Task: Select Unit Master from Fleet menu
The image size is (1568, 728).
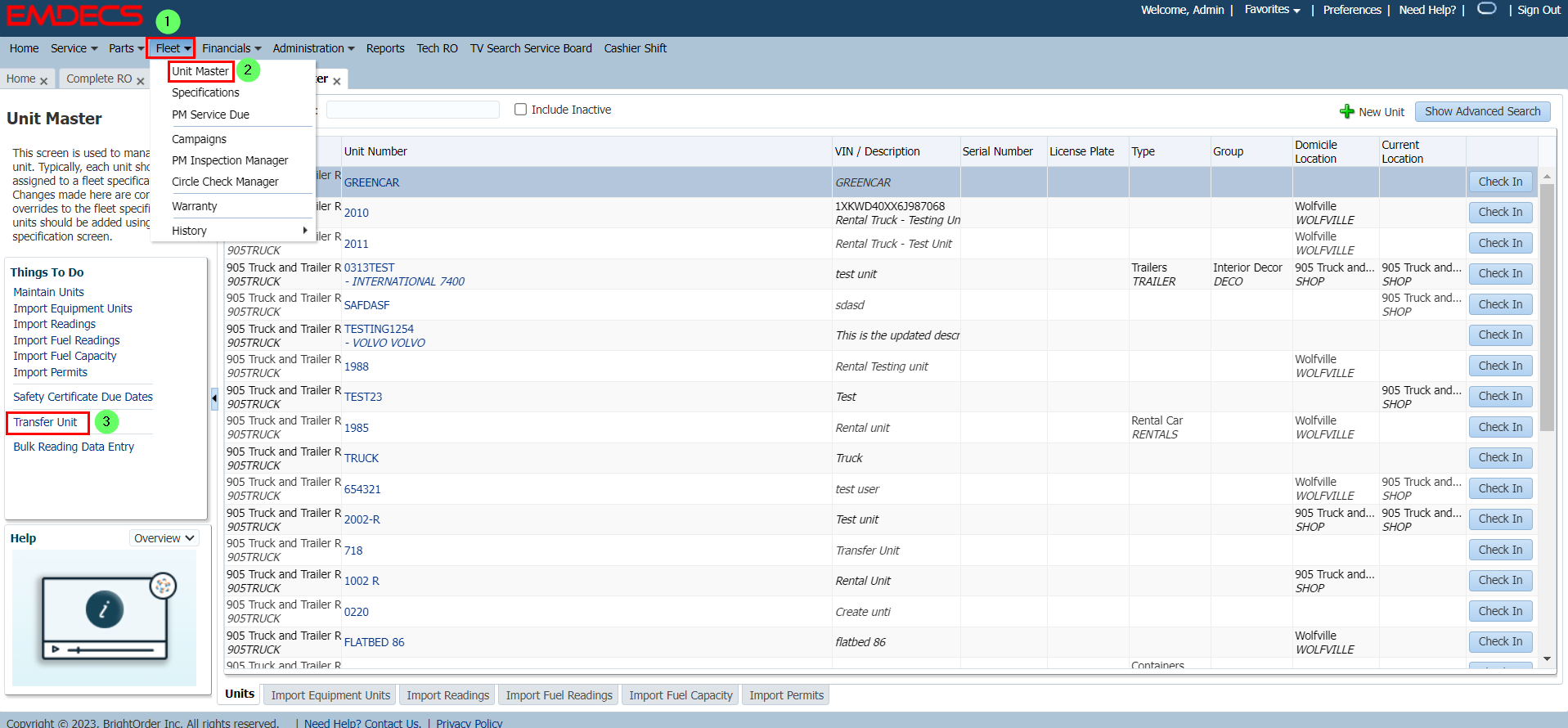Action: (x=200, y=71)
